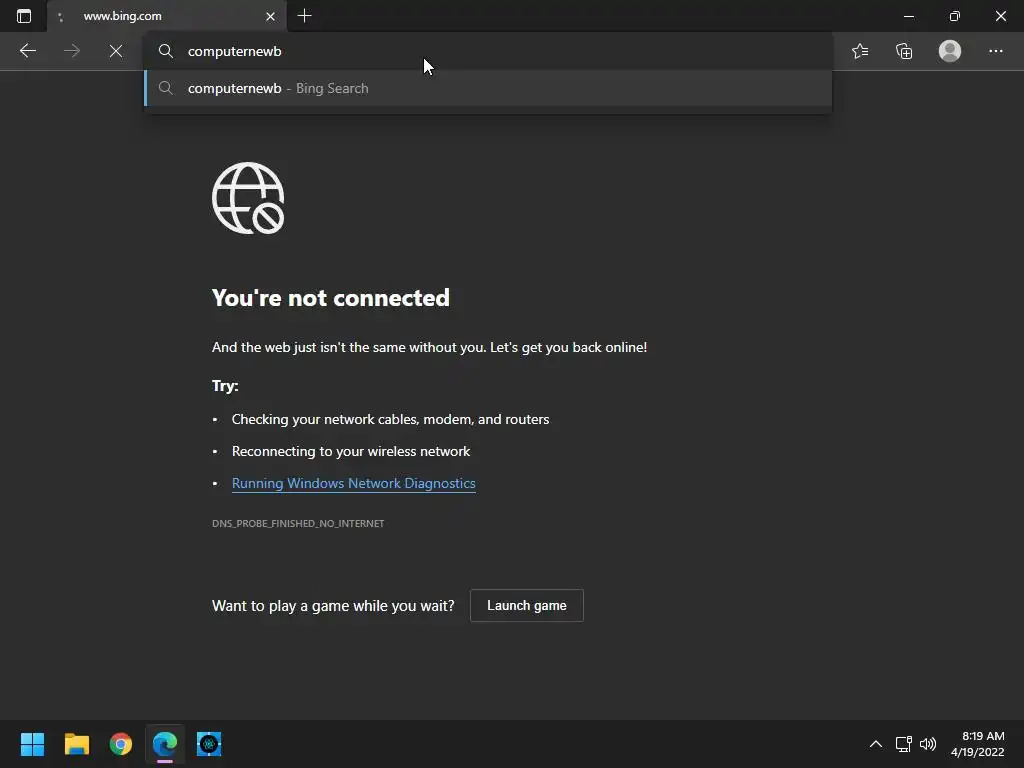This screenshot has width=1024, height=768.
Task: Restore down the Edge window
Action: point(954,16)
